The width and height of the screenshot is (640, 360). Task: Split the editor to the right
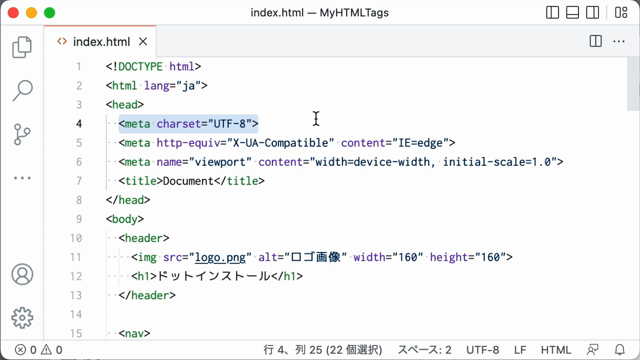(596, 41)
